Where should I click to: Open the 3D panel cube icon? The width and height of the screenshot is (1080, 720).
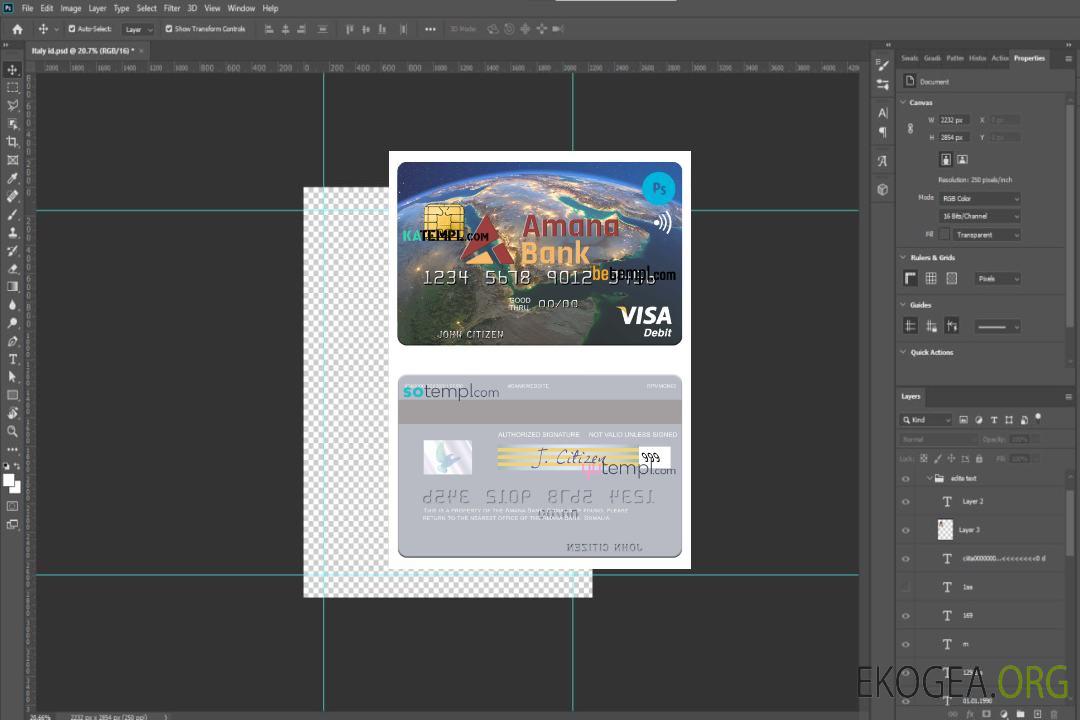click(883, 189)
